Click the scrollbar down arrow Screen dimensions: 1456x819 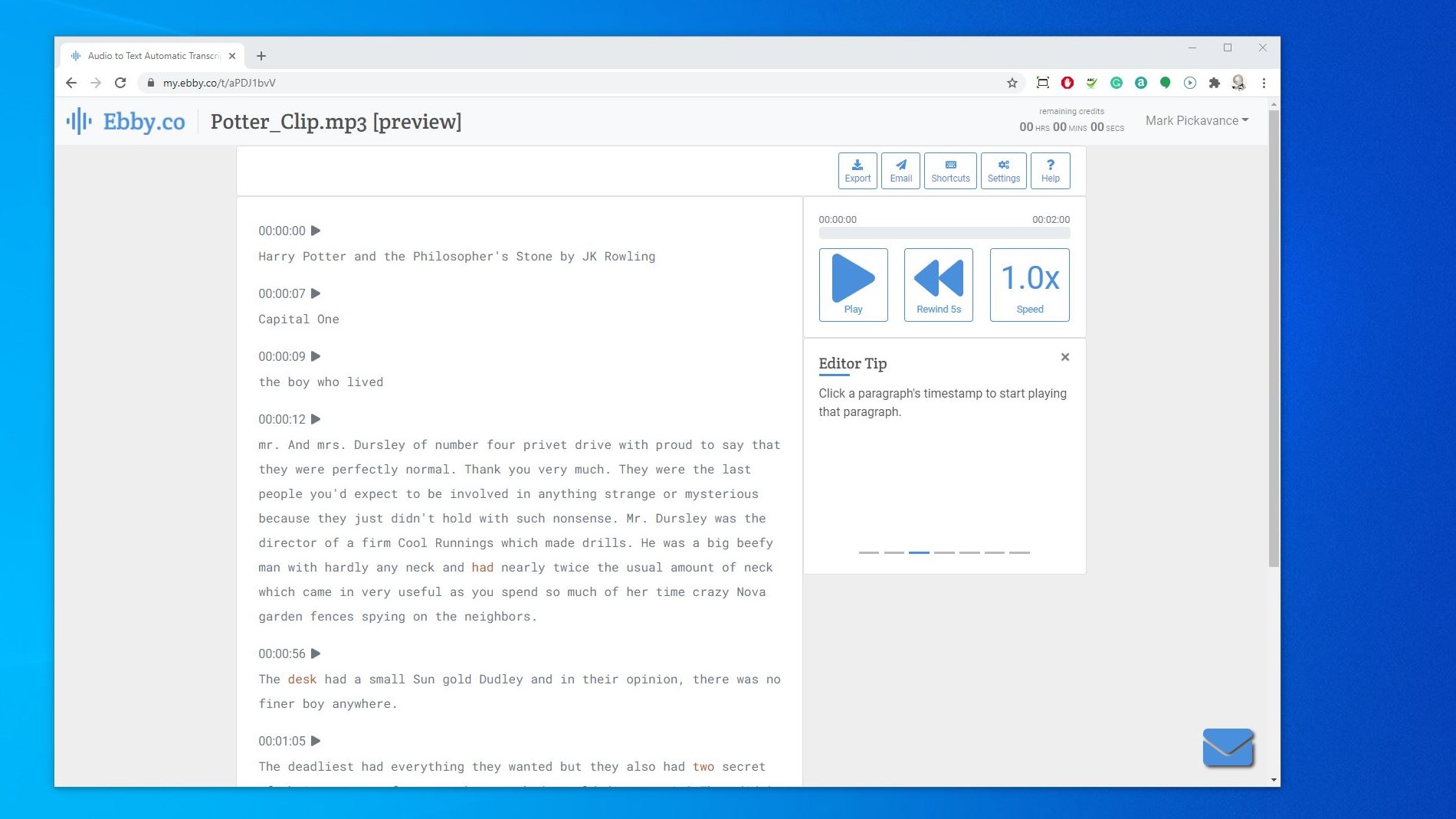coord(1274,780)
